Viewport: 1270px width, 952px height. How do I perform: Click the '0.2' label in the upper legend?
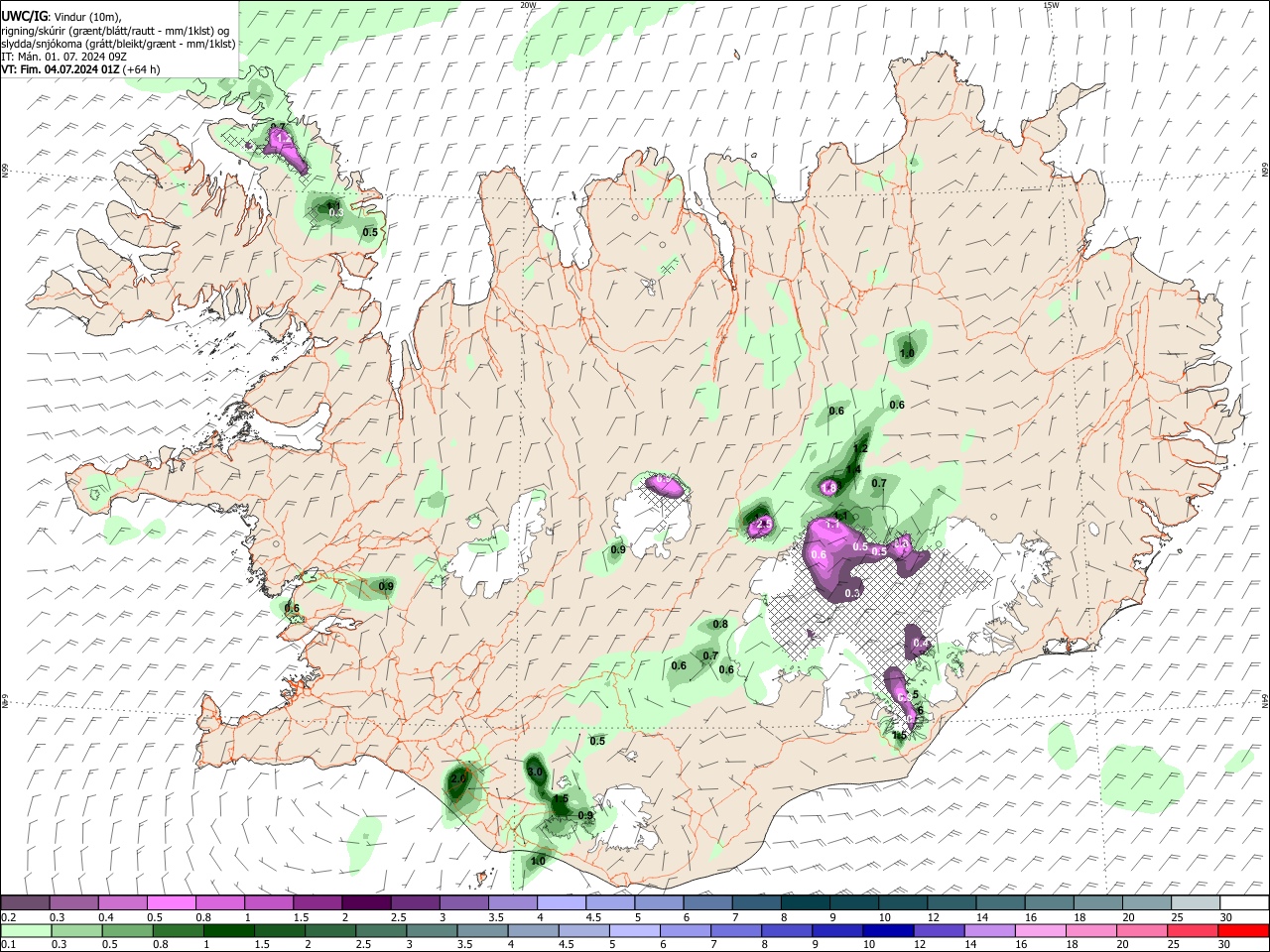tap(10, 917)
